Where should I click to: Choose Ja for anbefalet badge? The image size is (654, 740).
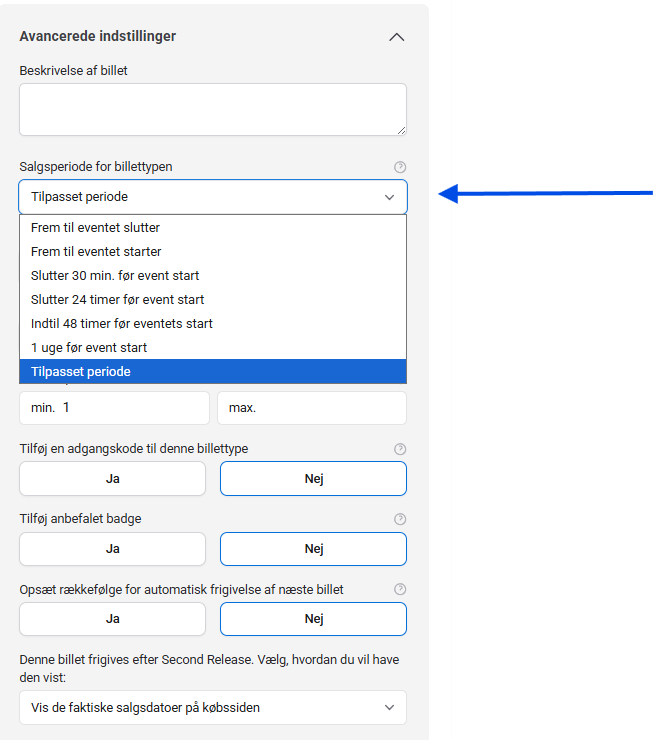(x=112, y=549)
